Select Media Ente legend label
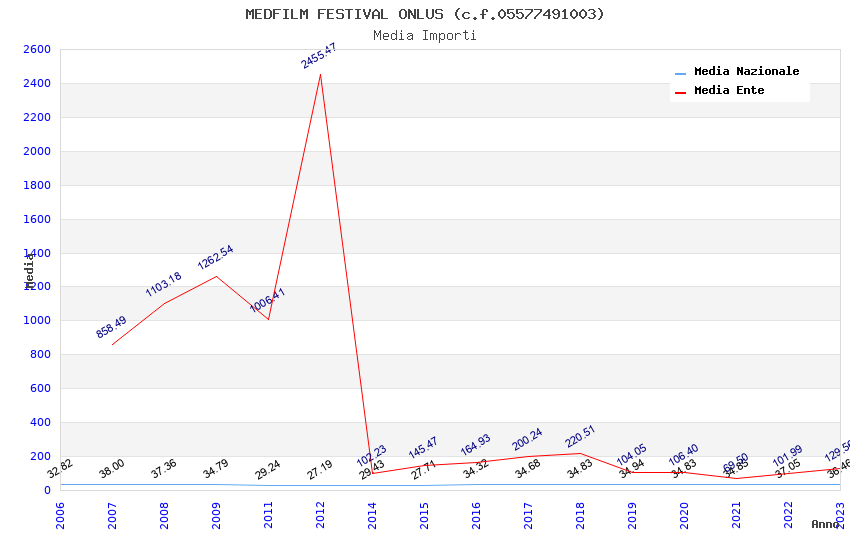The height and width of the screenshot is (550, 850). click(729, 90)
